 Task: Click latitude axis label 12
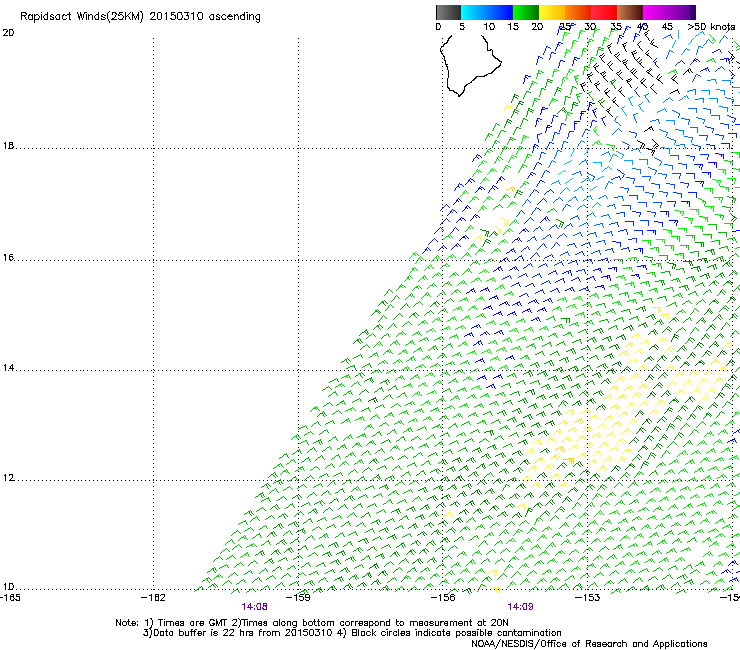8,478
